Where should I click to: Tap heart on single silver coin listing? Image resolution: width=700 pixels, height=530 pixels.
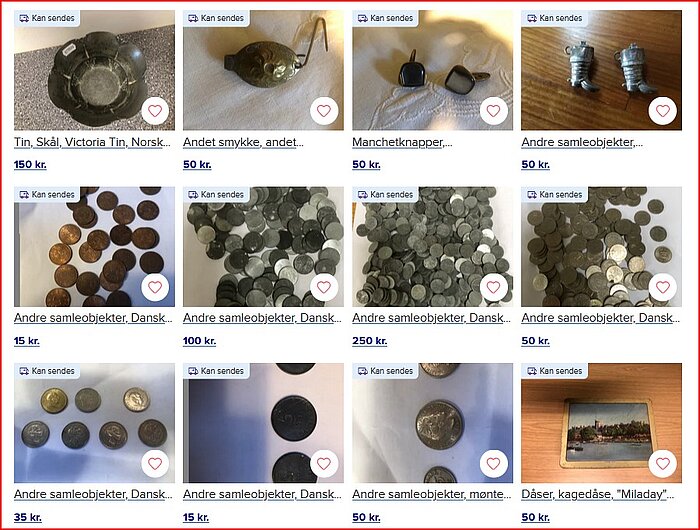point(493,463)
